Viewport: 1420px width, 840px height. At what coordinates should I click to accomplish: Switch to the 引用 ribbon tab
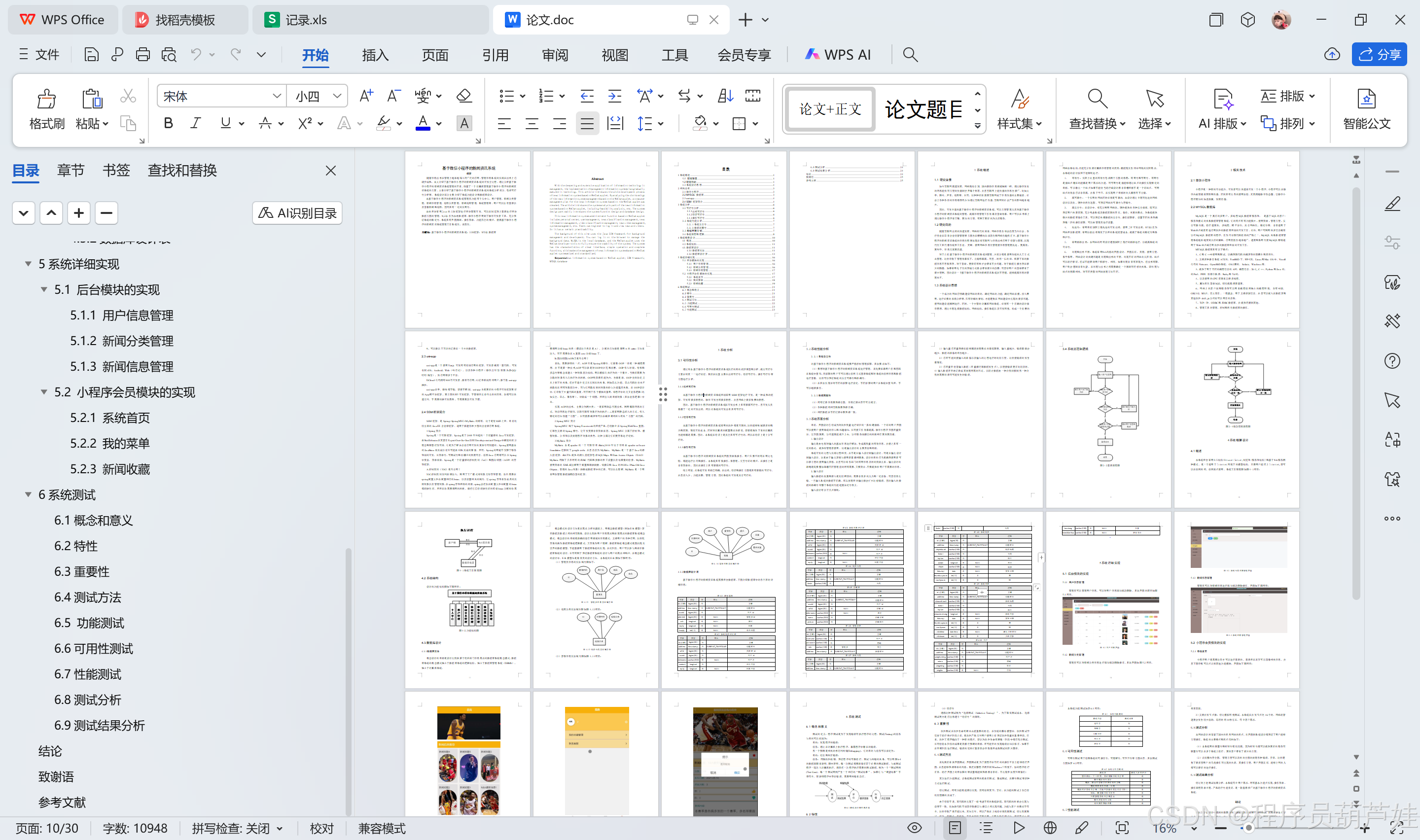(495, 55)
